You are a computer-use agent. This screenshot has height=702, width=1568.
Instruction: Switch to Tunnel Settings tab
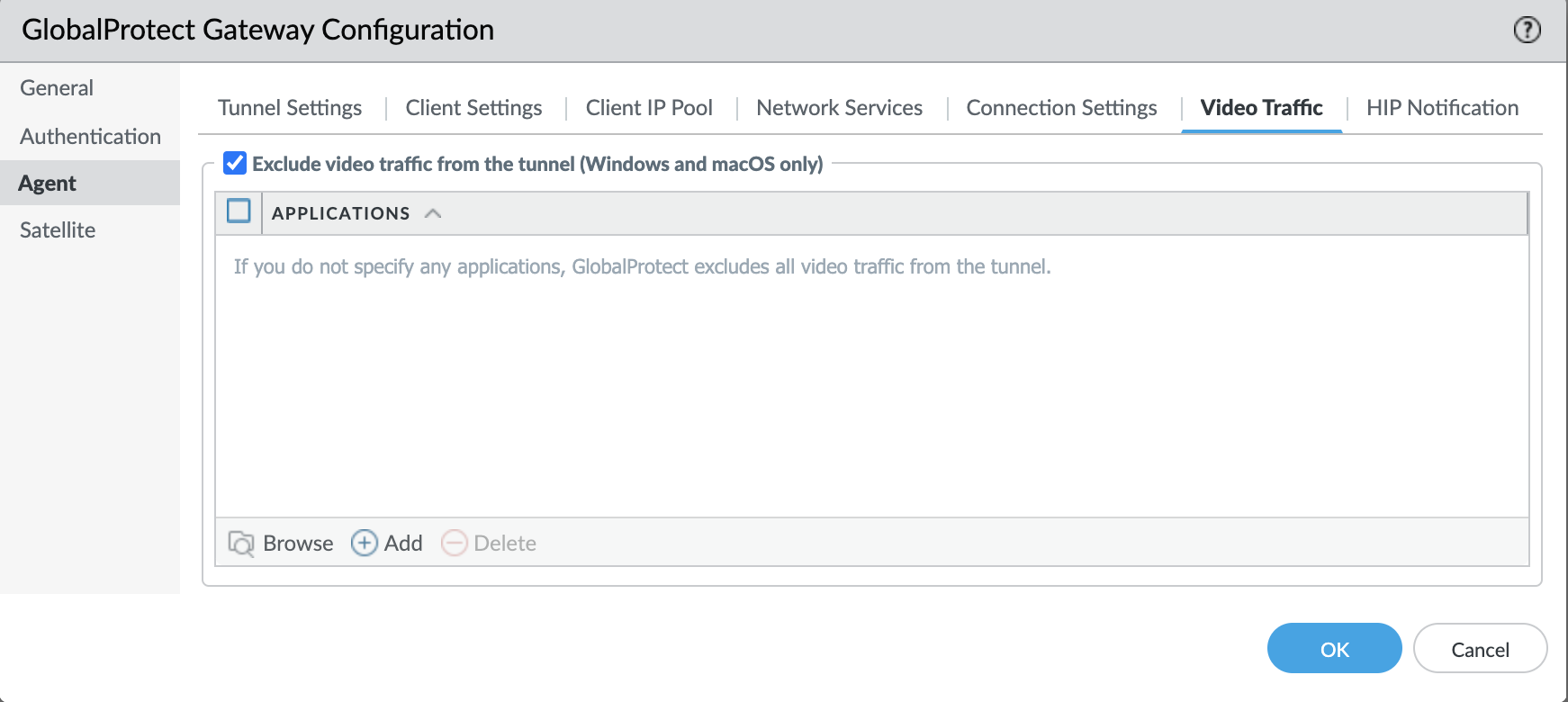[x=290, y=108]
